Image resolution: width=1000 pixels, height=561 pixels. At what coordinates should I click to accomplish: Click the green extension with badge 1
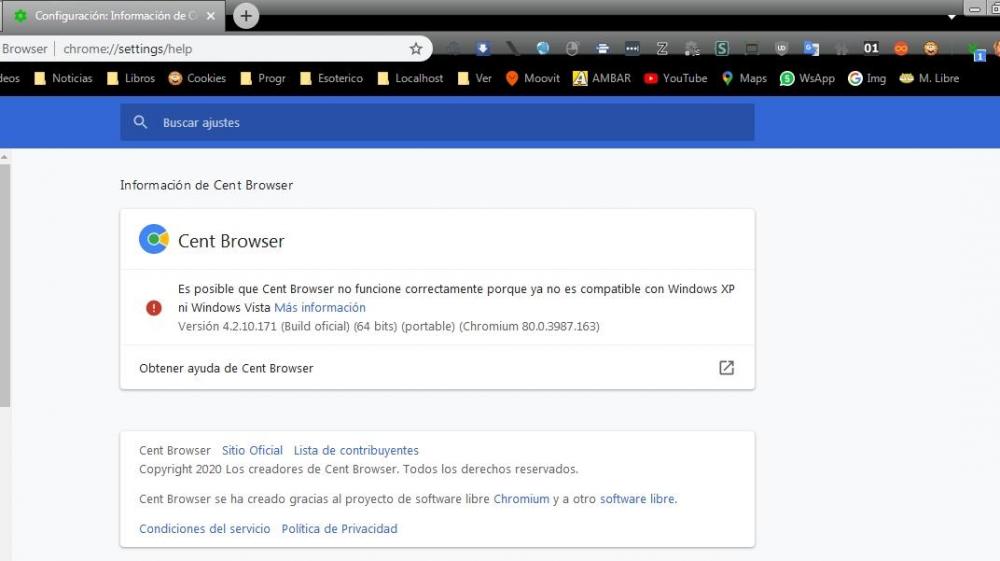pos(976,50)
